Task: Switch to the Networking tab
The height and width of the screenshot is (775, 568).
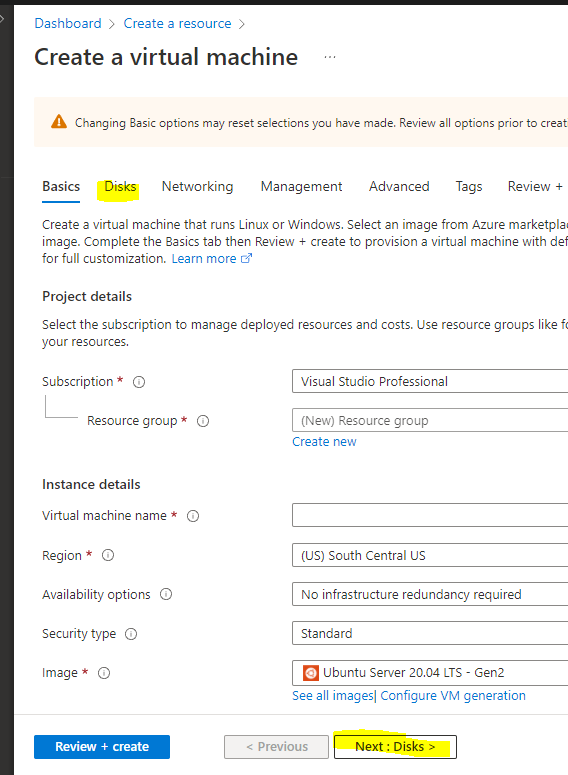Action: pos(197,186)
